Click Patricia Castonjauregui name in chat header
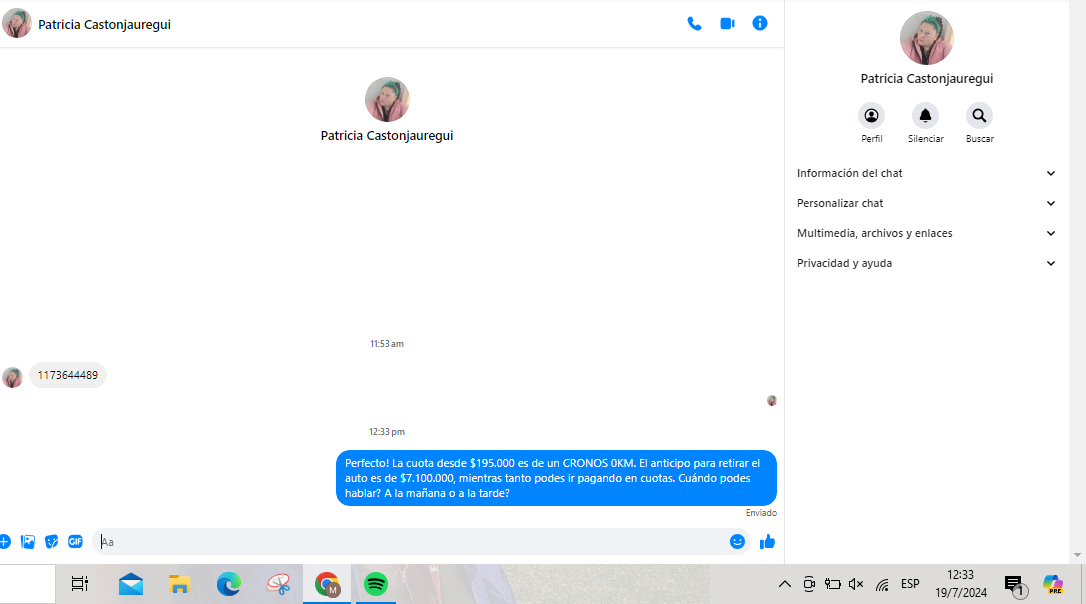Screen dimensions: 1086x604 [105, 24]
